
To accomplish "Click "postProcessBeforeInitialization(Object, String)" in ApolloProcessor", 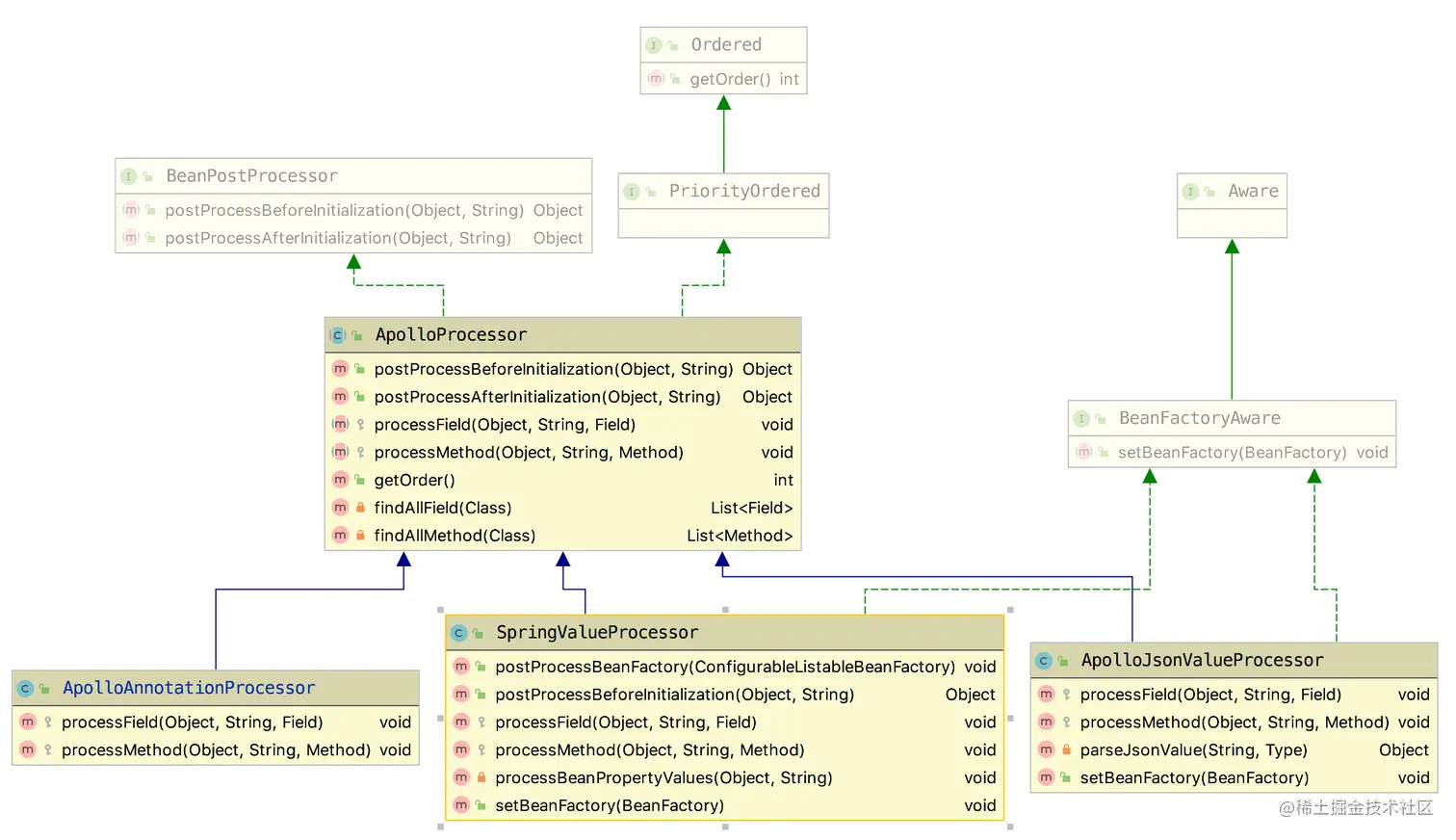I will (554, 369).
